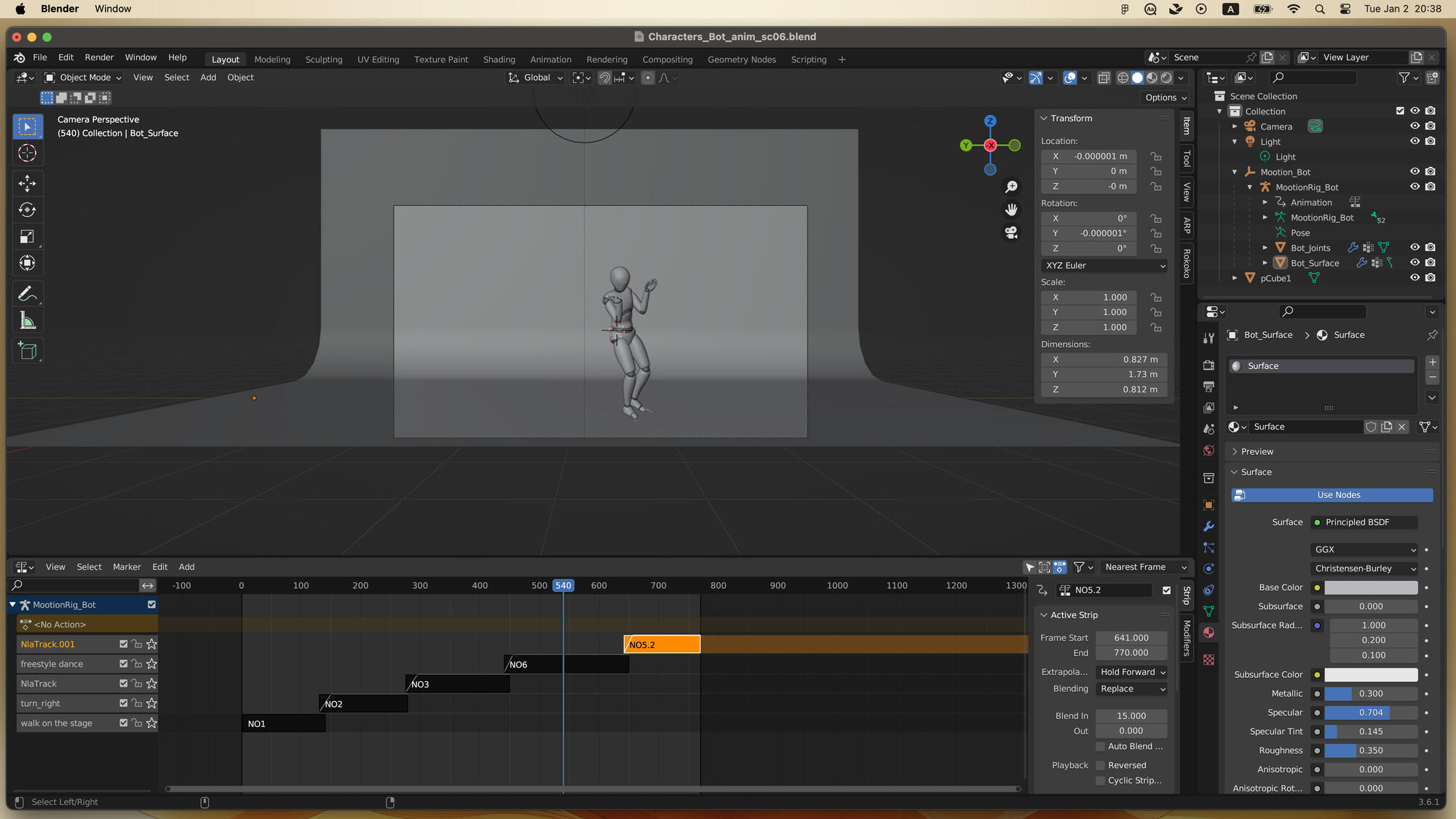Click the Subsurface Color swatch
Screen dimensions: 1456x819
click(x=1371, y=675)
